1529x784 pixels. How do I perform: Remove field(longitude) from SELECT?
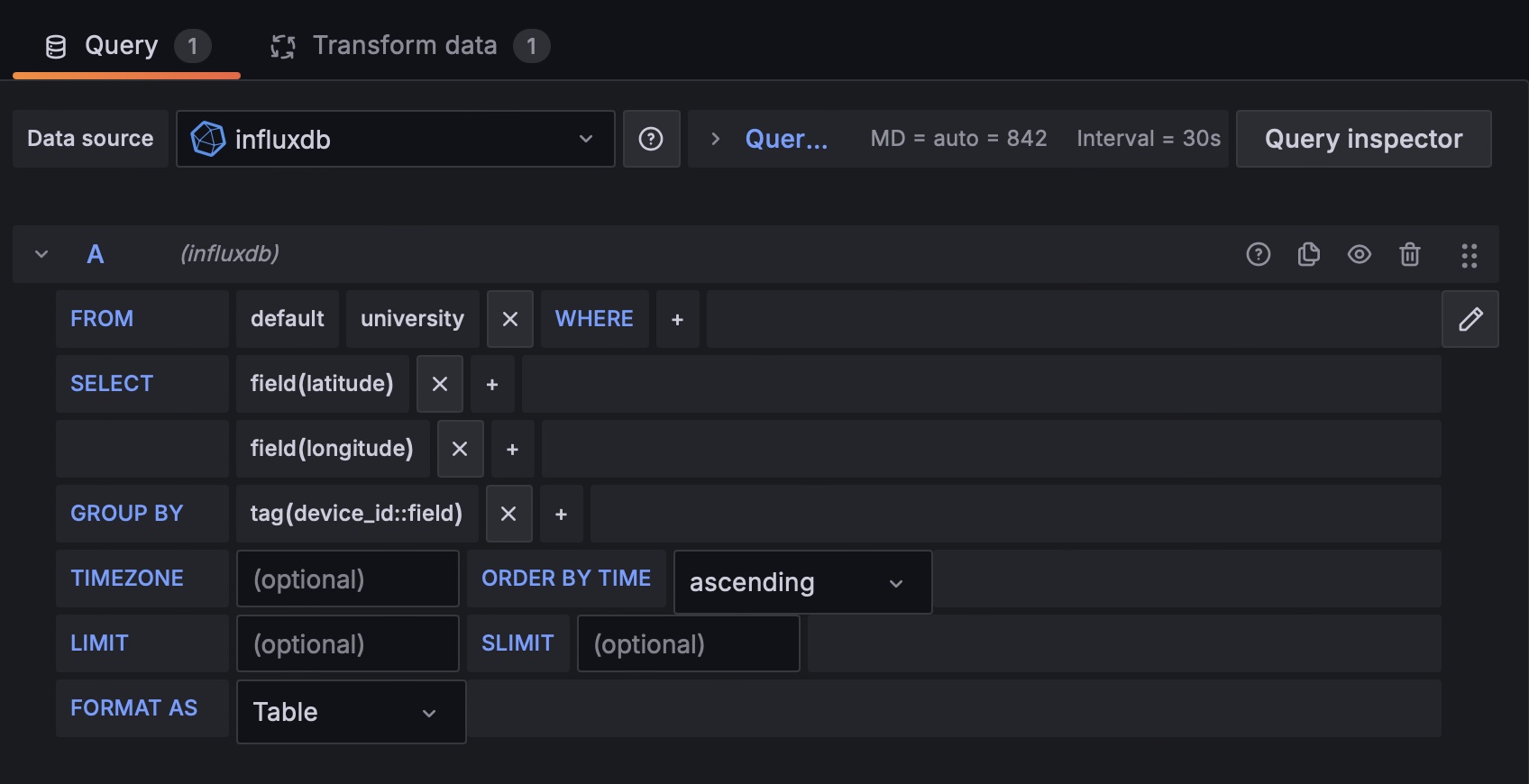coord(460,449)
